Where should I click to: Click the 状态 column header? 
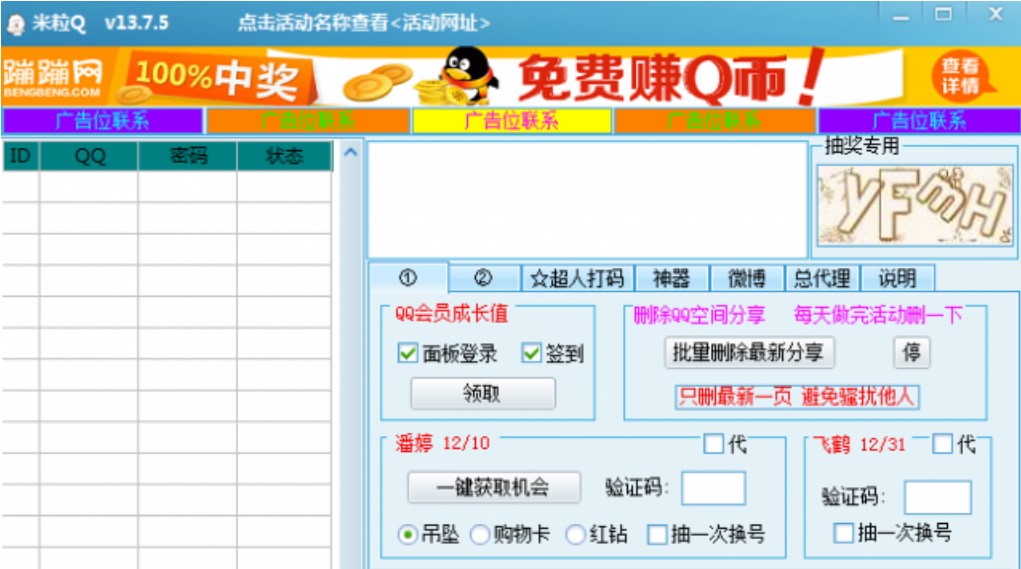click(285, 156)
